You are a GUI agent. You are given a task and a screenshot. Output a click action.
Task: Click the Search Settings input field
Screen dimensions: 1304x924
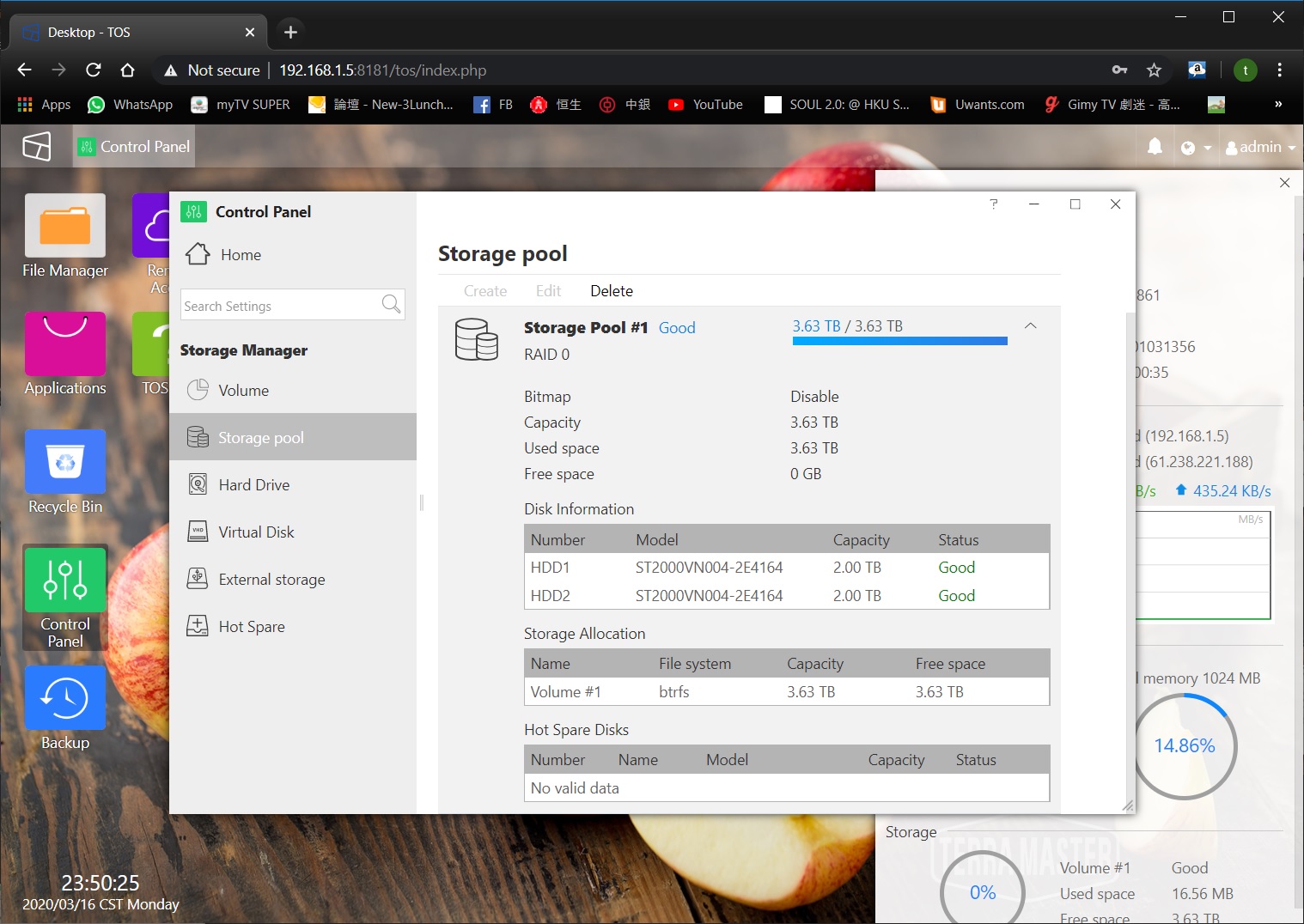click(279, 306)
